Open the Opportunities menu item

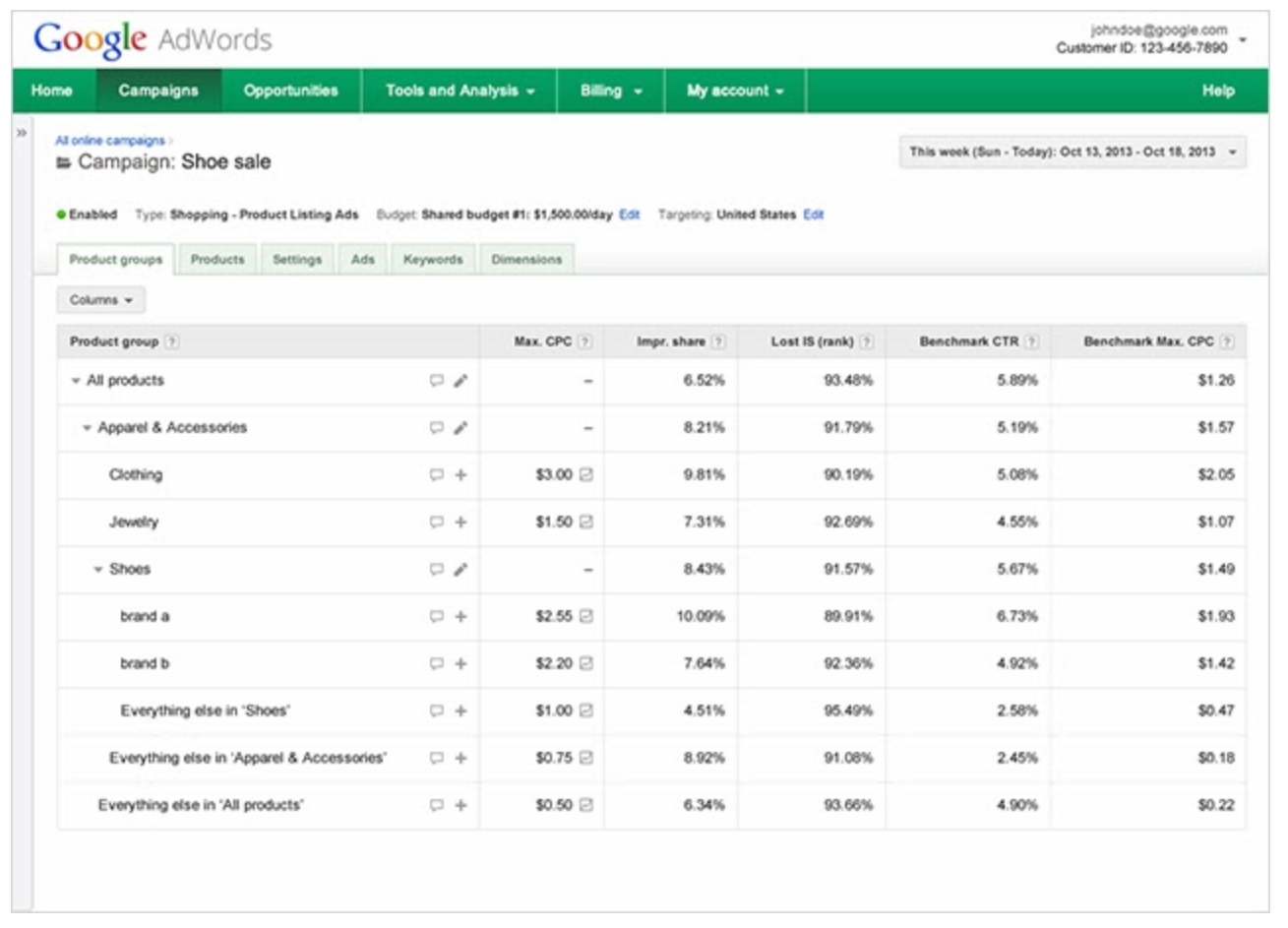(291, 91)
